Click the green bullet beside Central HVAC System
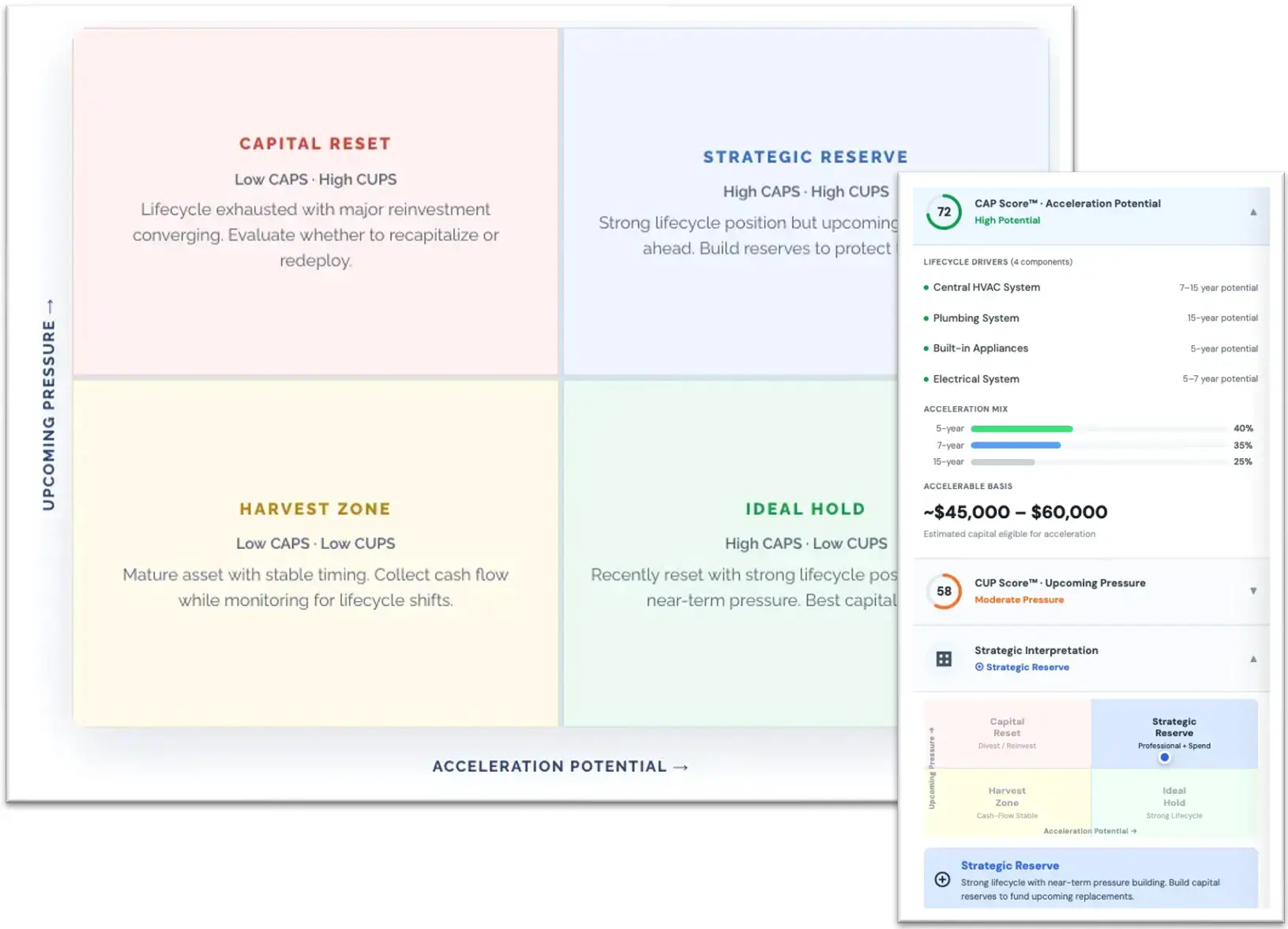Viewport: 1288px width, 929px height. [926, 288]
